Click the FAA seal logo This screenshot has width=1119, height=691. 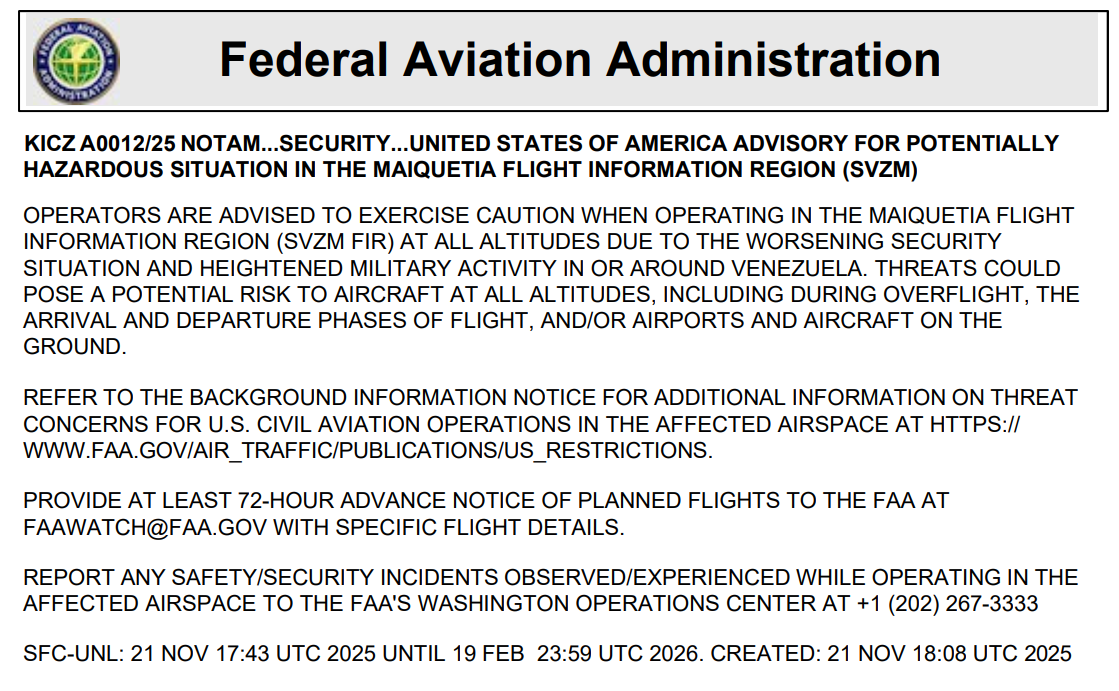[x=76, y=60]
